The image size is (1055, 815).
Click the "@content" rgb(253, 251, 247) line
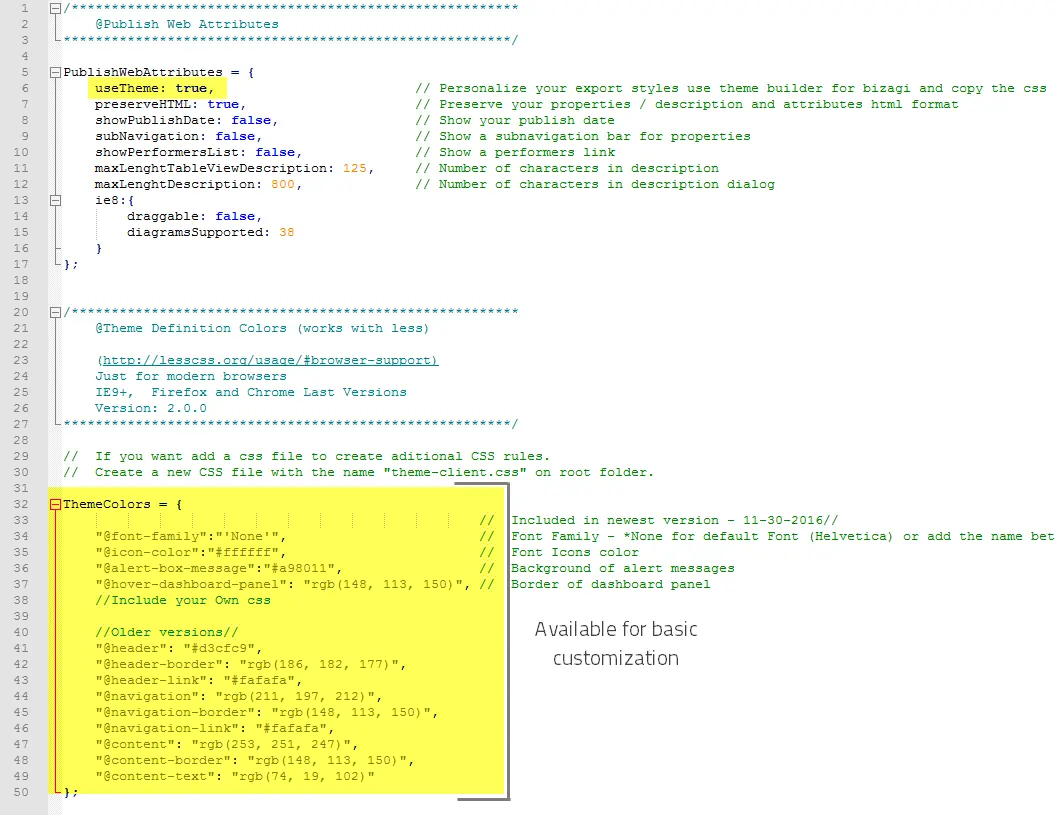click(226, 744)
